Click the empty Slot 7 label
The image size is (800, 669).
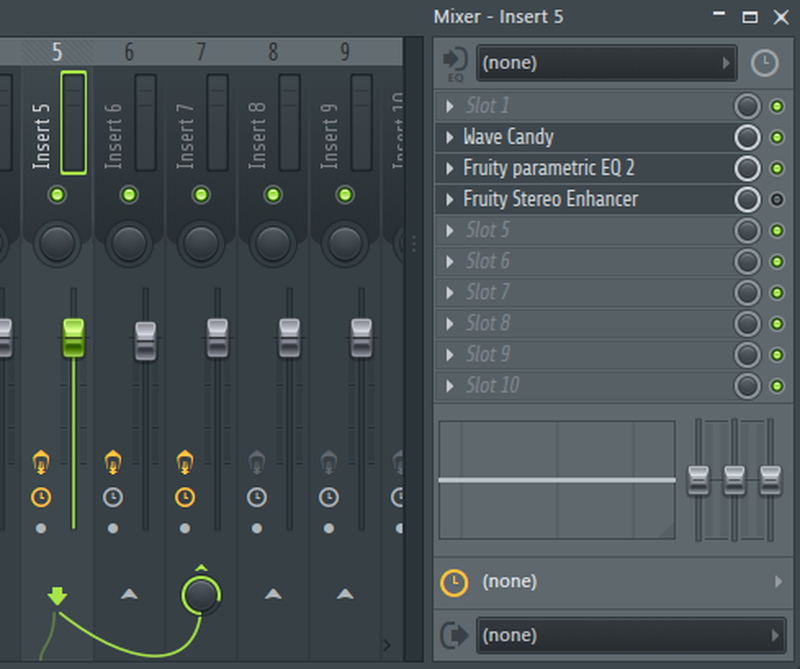(488, 292)
